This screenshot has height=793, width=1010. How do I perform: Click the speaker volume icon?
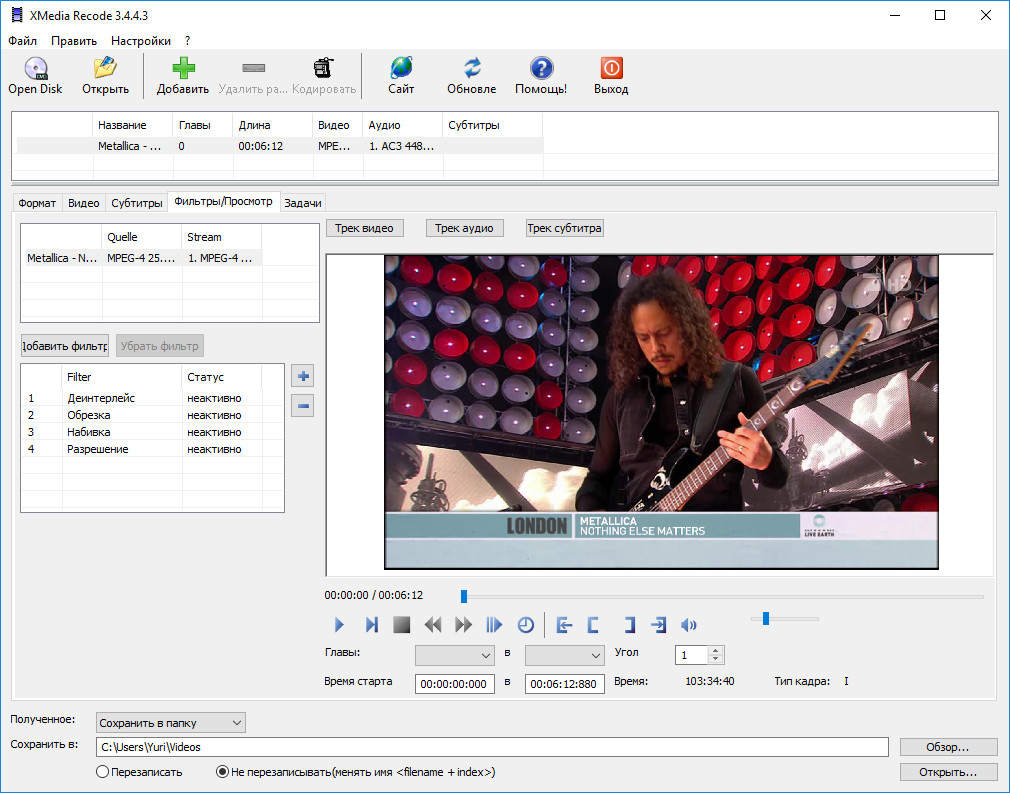click(x=689, y=625)
